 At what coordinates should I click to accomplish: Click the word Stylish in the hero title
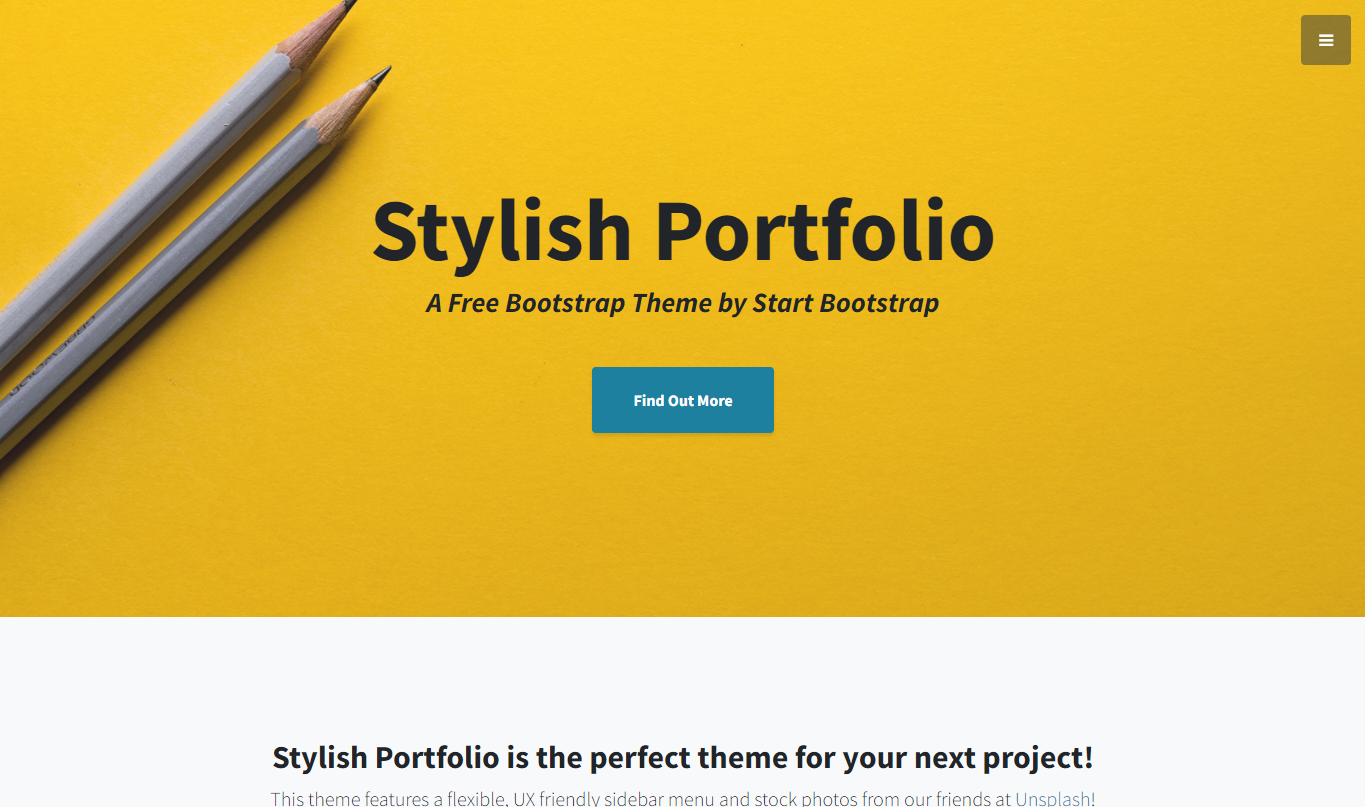(501, 232)
